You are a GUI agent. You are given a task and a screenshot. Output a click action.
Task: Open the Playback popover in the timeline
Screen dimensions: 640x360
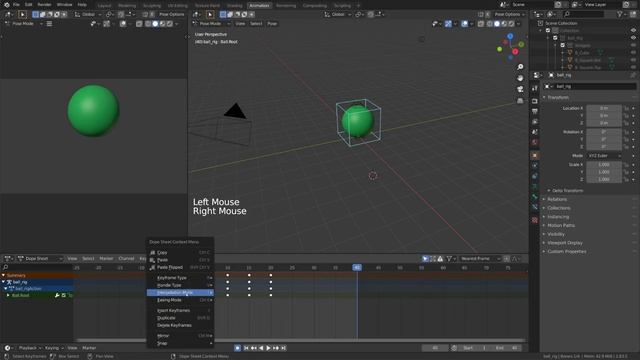(29, 348)
